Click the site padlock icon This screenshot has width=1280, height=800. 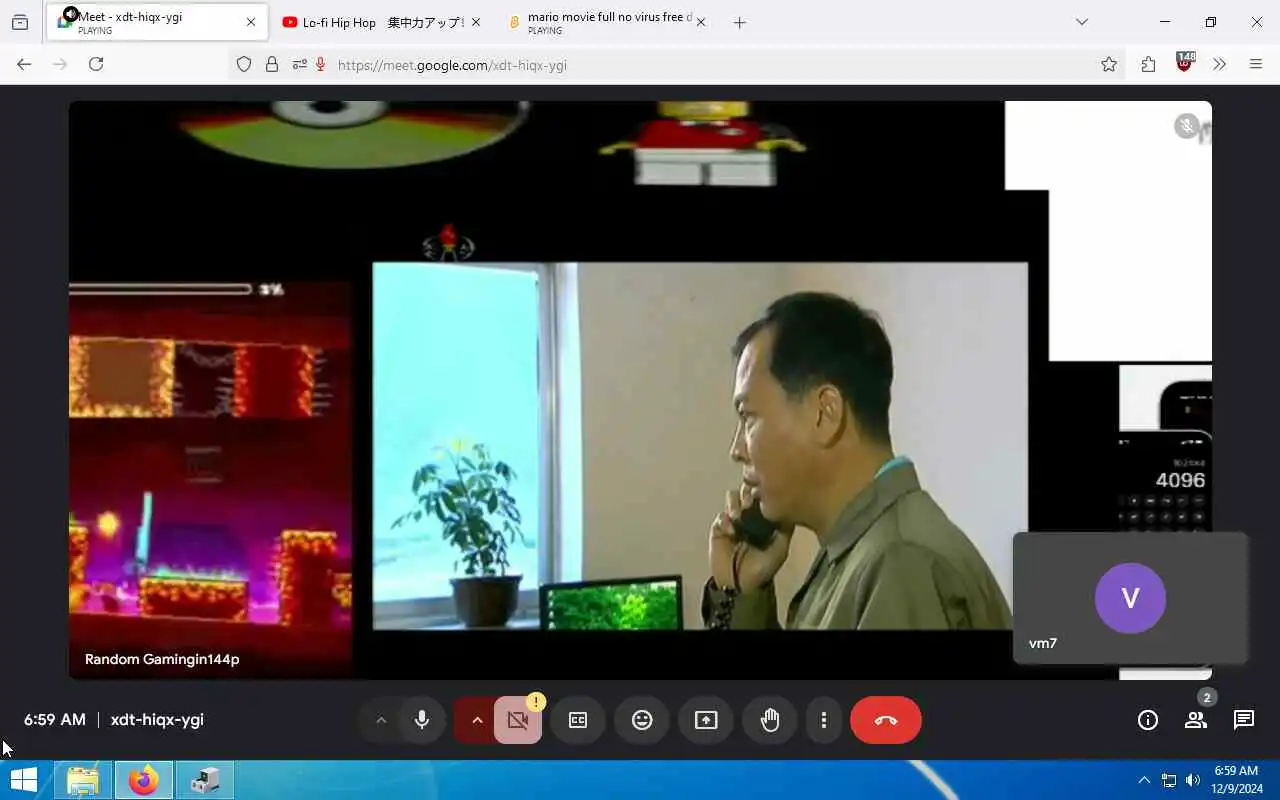click(x=271, y=64)
